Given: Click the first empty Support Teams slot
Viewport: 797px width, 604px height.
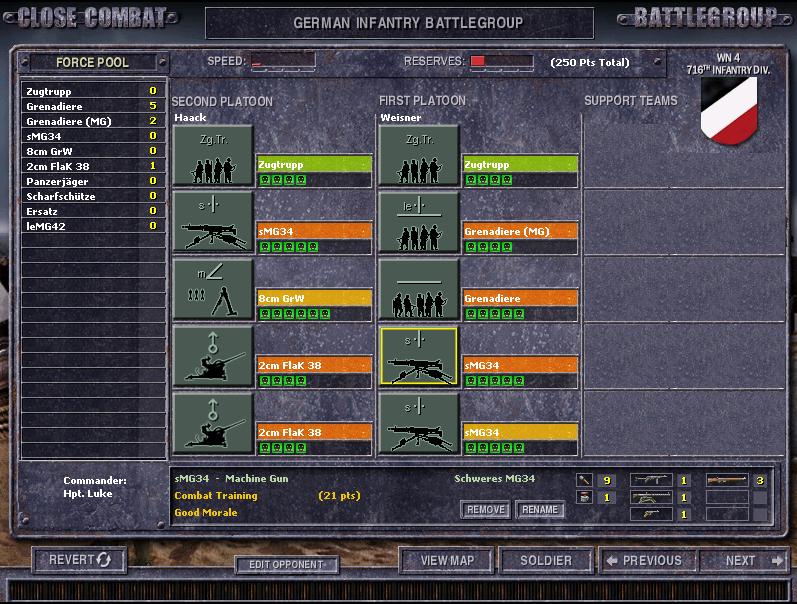Looking at the screenshot, I should [684, 155].
